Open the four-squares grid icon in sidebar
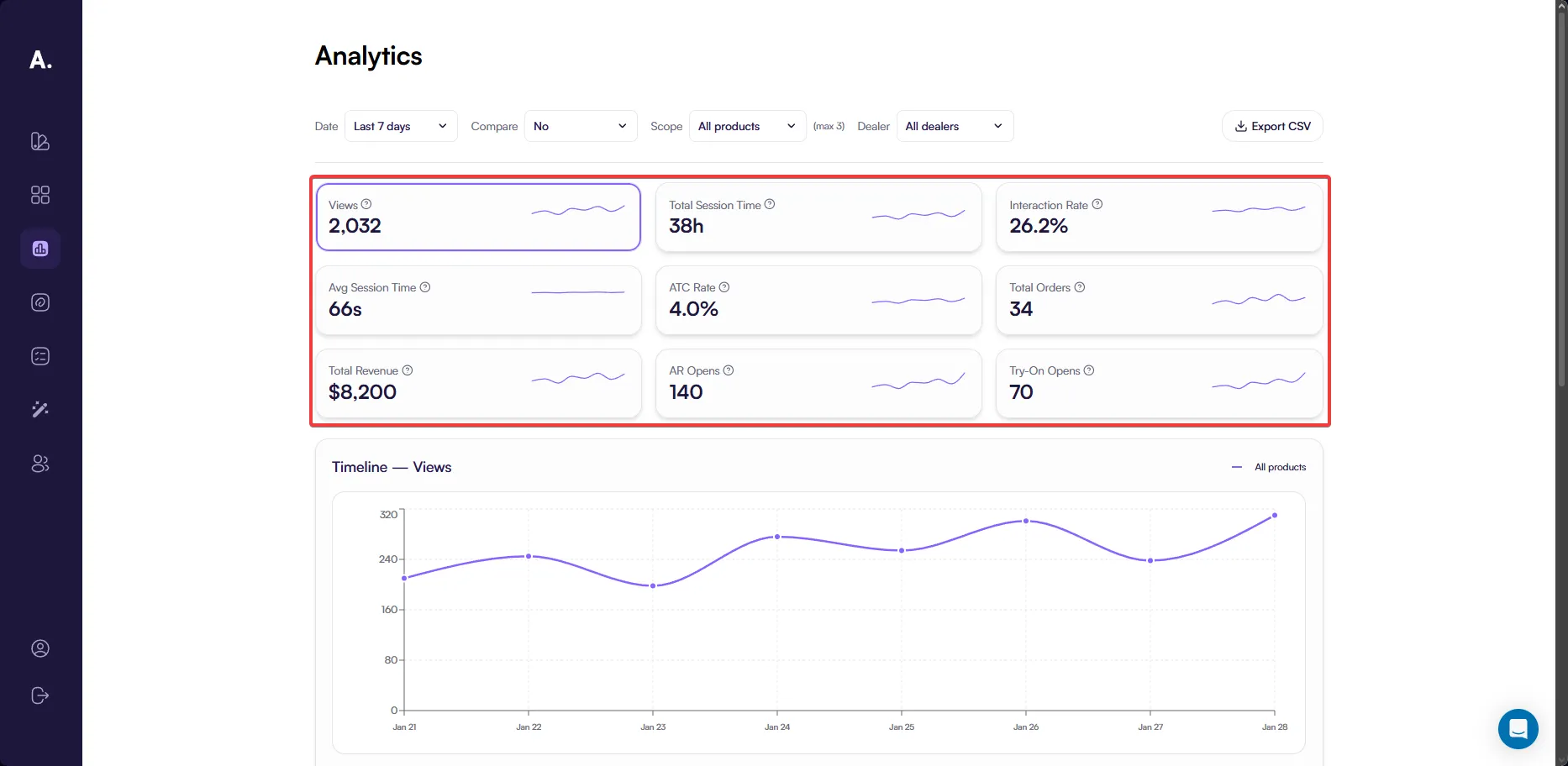 click(40, 195)
